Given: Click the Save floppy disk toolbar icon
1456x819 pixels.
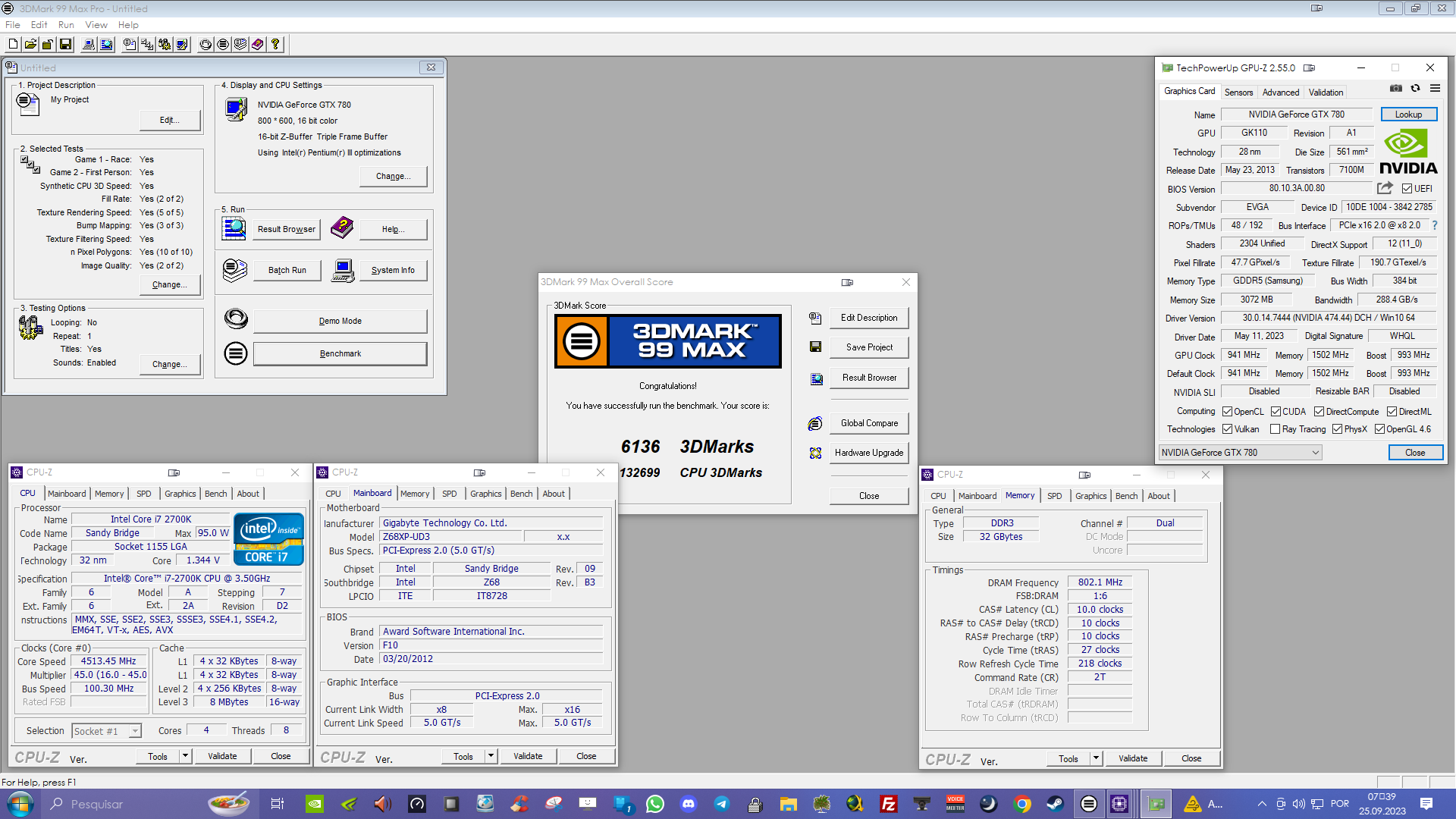Looking at the screenshot, I should [x=65, y=45].
